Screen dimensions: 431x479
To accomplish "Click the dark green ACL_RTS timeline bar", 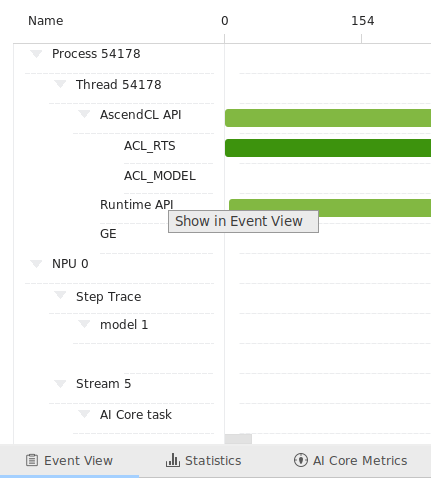I will (x=328, y=148).
